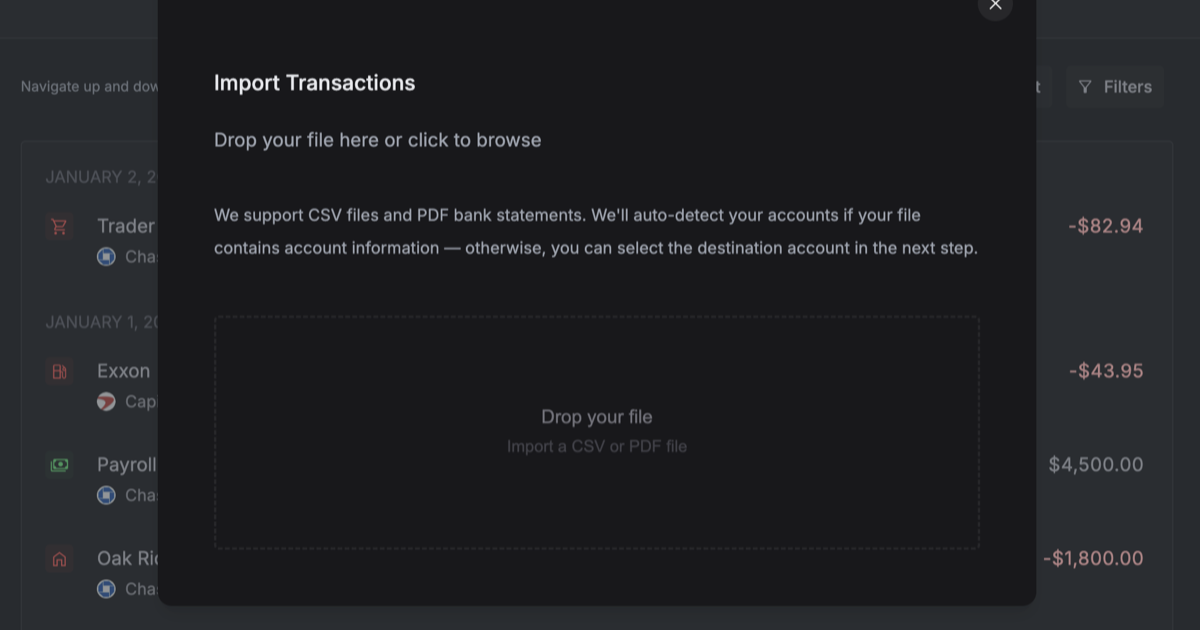Select the fuel pump icon next to Exxon
The width and height of the screenshot is (1200, 630).
[x=59, y=371]
